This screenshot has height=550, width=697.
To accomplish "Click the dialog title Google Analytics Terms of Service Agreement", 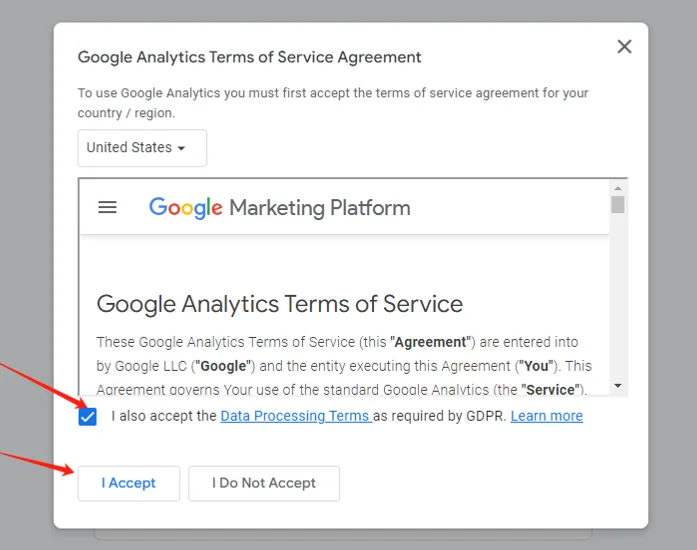I will pyautogui.click(x=249, y=57).
